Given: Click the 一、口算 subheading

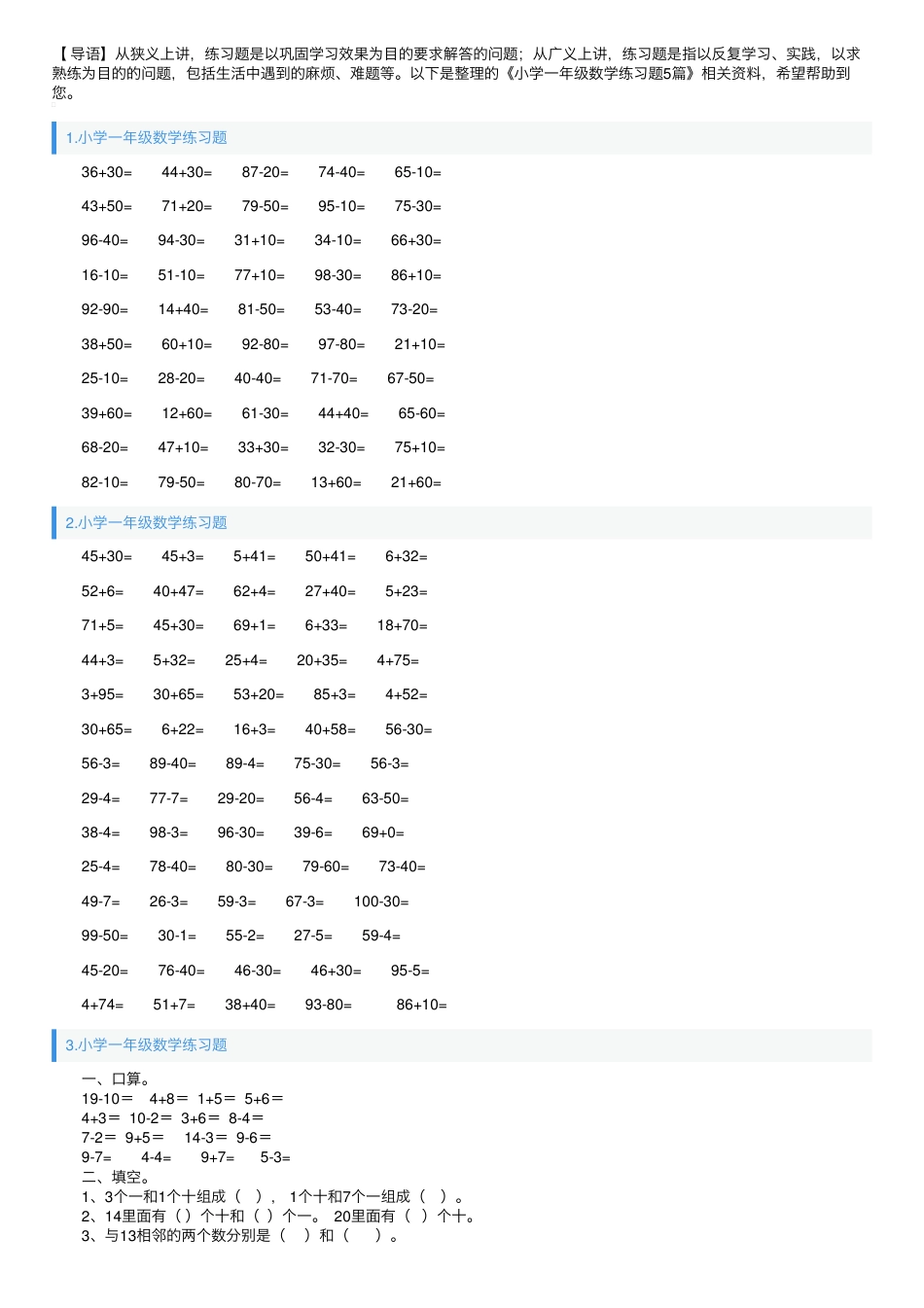Looking at the screenshot, I should pos(116,1079).
